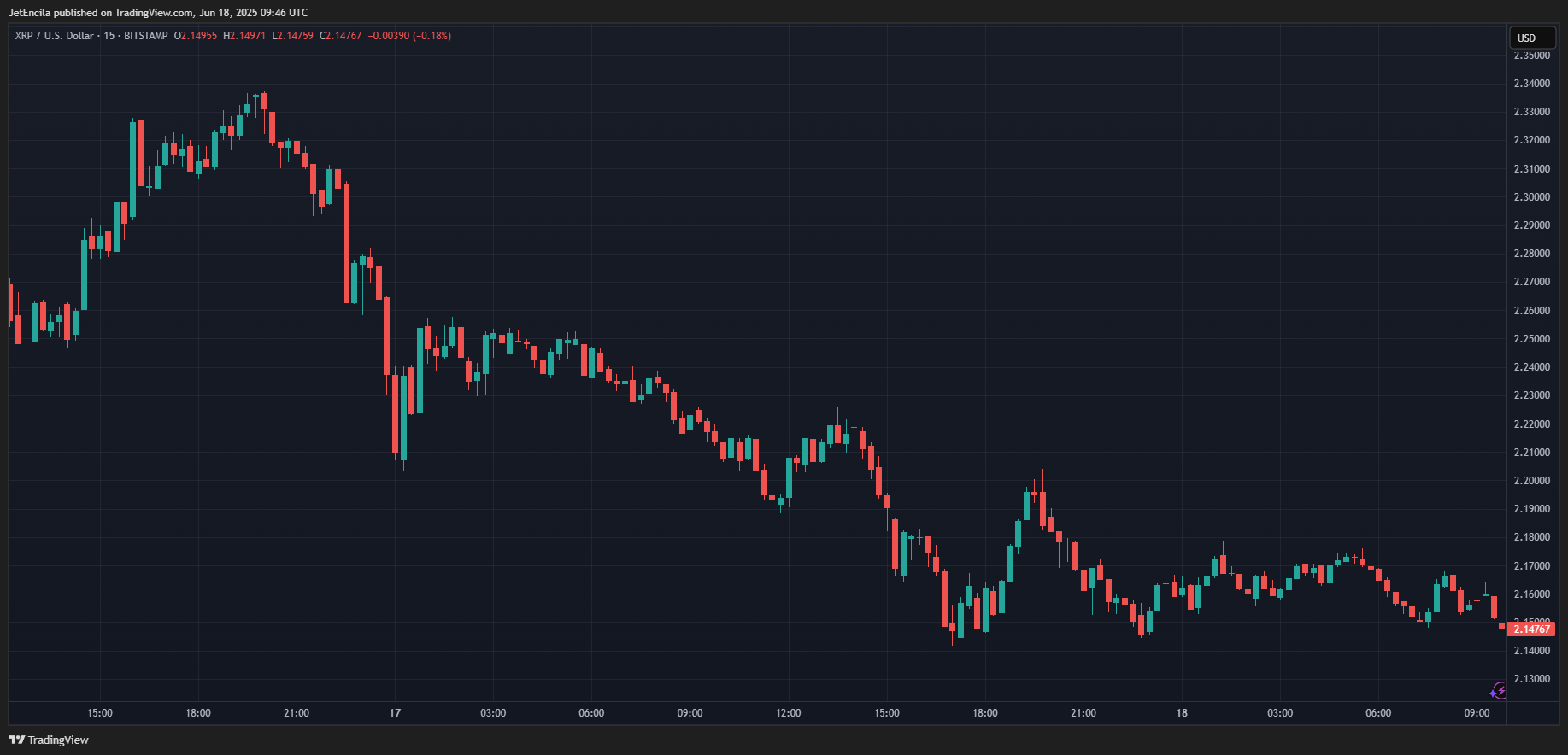Click the last red candle at chart's right edge
The image size is (1568, 755).
[1501, 626]
